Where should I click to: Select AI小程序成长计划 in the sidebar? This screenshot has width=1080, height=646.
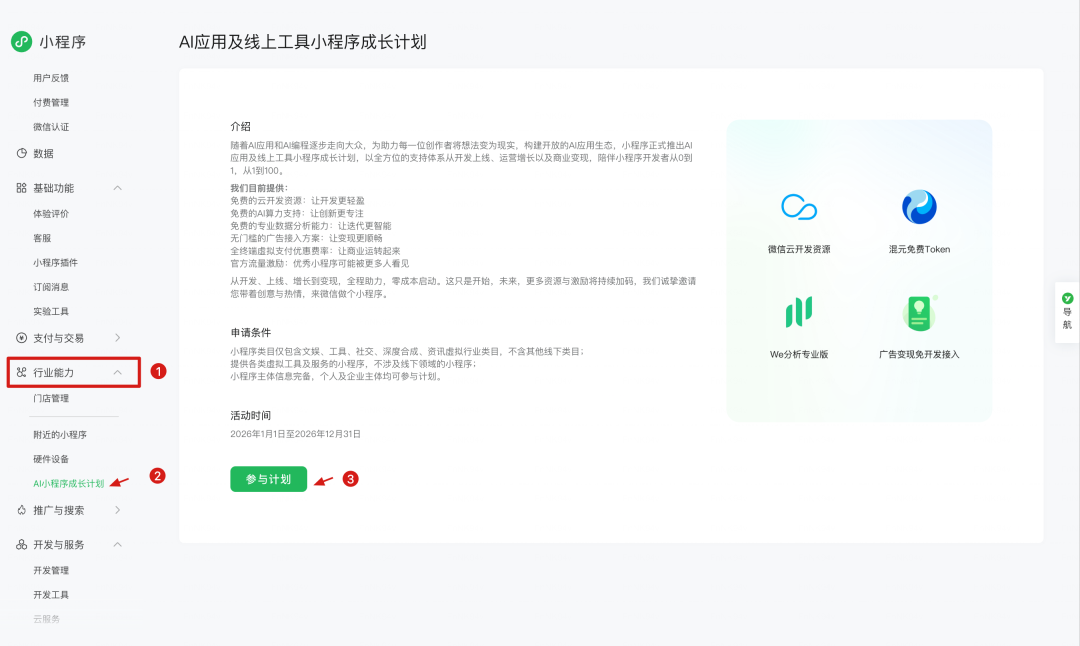[x=68, y=483]
